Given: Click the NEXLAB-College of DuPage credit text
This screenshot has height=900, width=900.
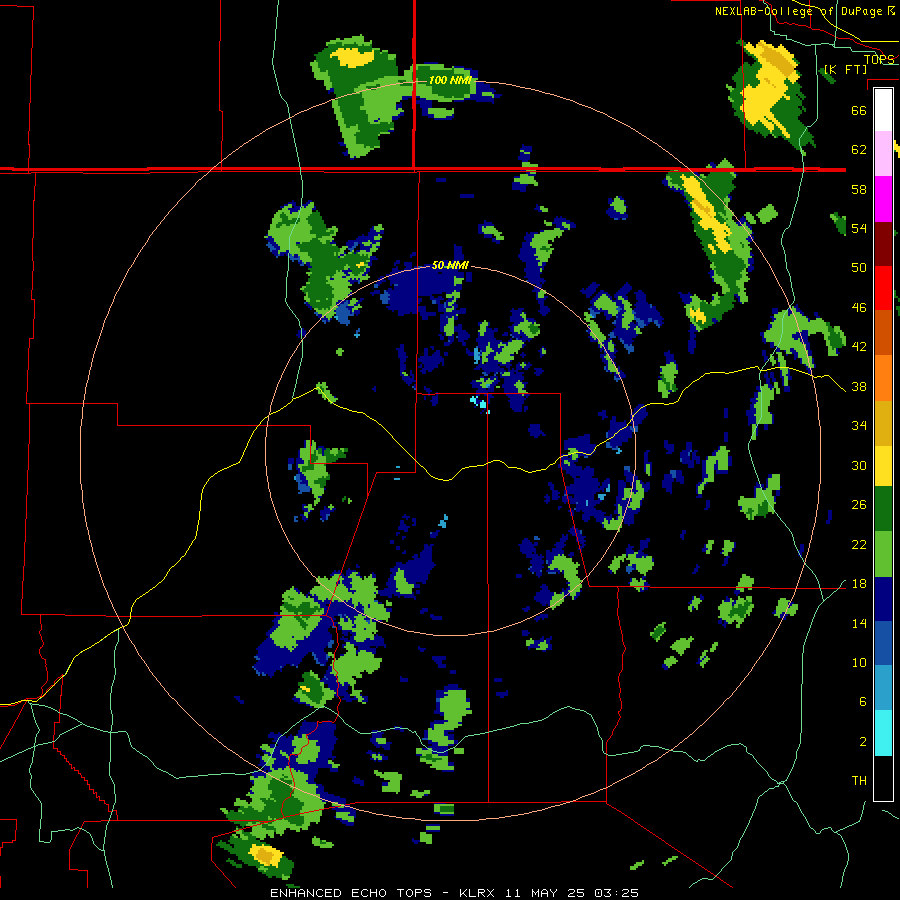Looking at the screenshot, I should (798, 11).
